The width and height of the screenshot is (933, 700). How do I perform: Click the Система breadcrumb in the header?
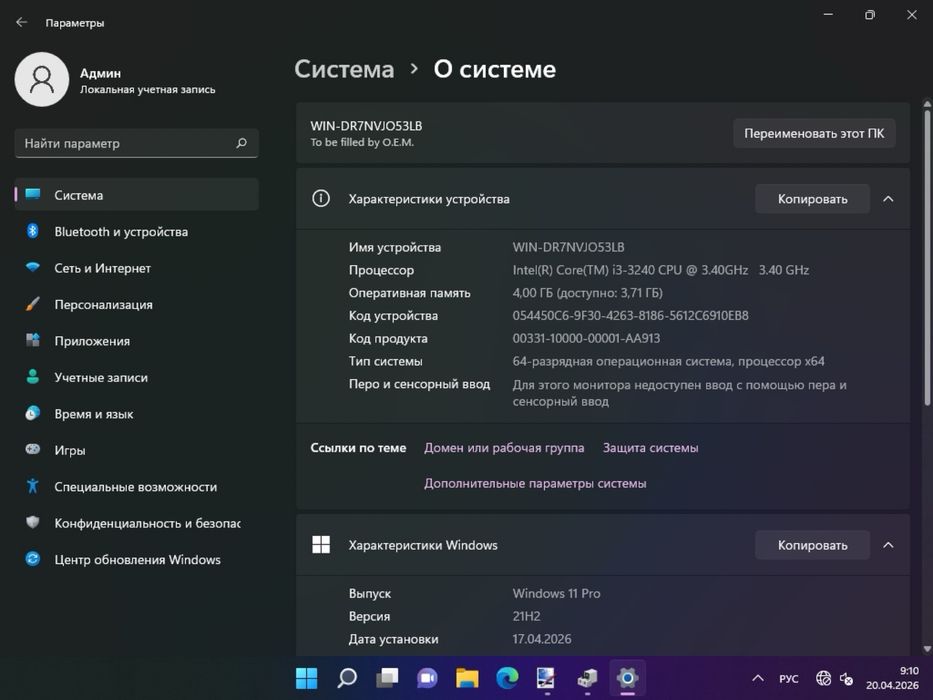pyautogui.click(x=344, y=69)
